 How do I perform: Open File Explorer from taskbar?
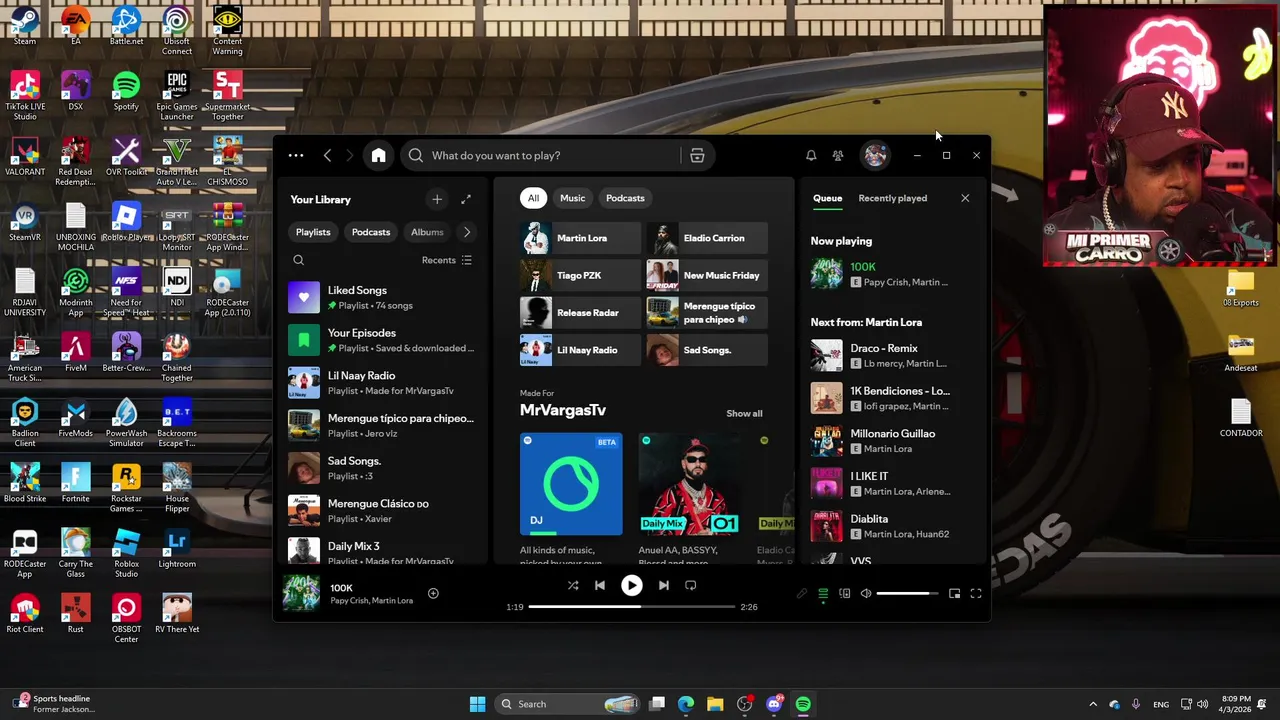coord(715,704)
